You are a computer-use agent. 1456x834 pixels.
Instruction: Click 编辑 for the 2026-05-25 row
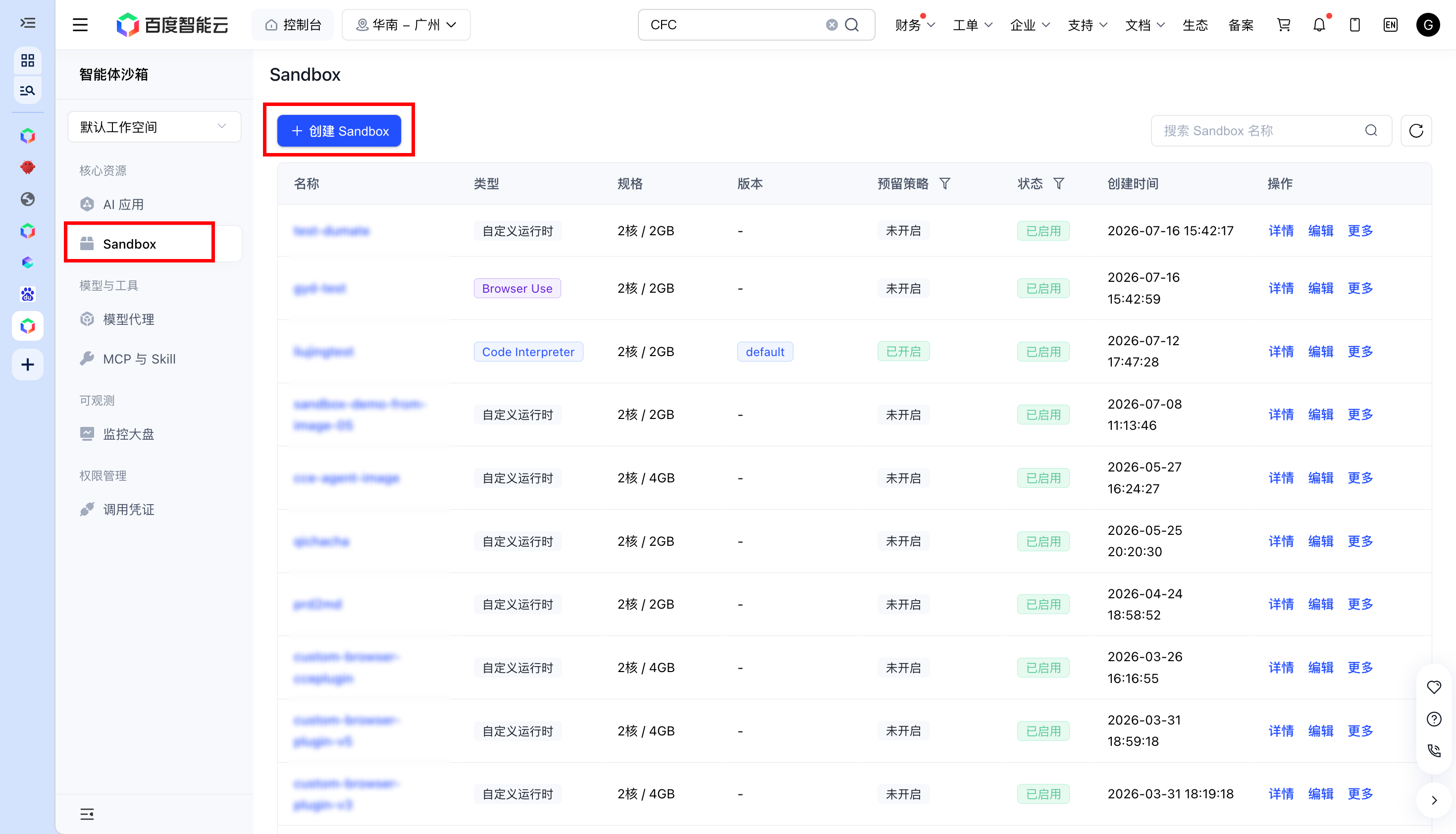[1320, 541]
